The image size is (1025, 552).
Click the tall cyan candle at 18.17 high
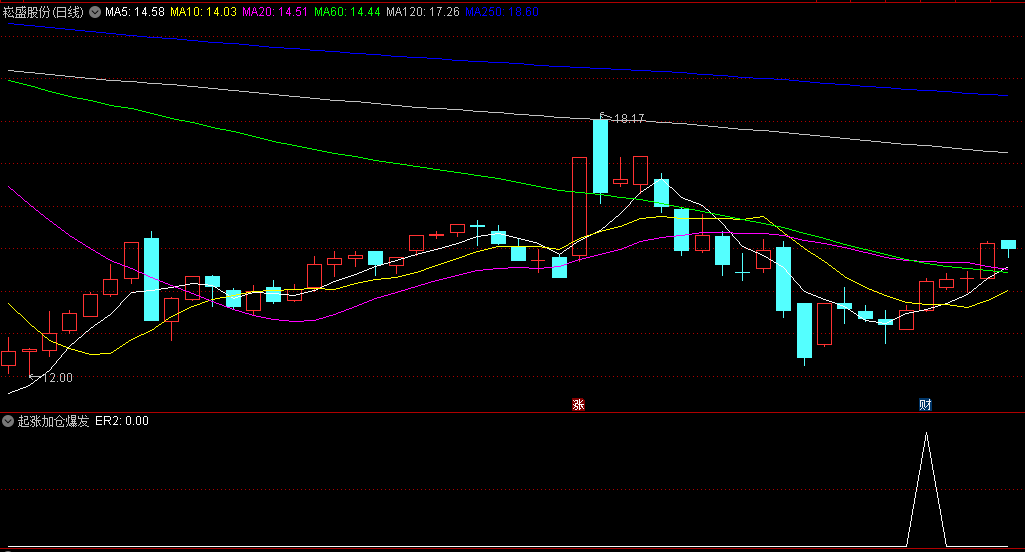pos(600,156)
